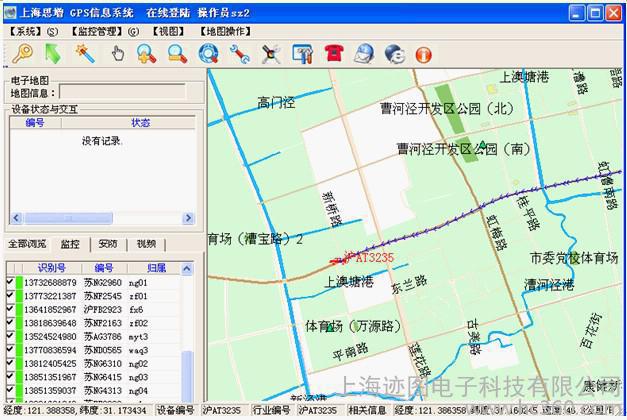Select plate 苏NG2960 in the list
Screen dimensions: 627x420
coord(103,282)
